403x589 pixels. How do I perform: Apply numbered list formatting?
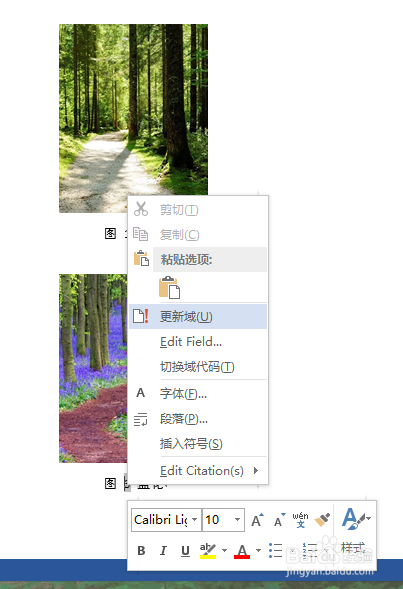click(x=310, y=550)
